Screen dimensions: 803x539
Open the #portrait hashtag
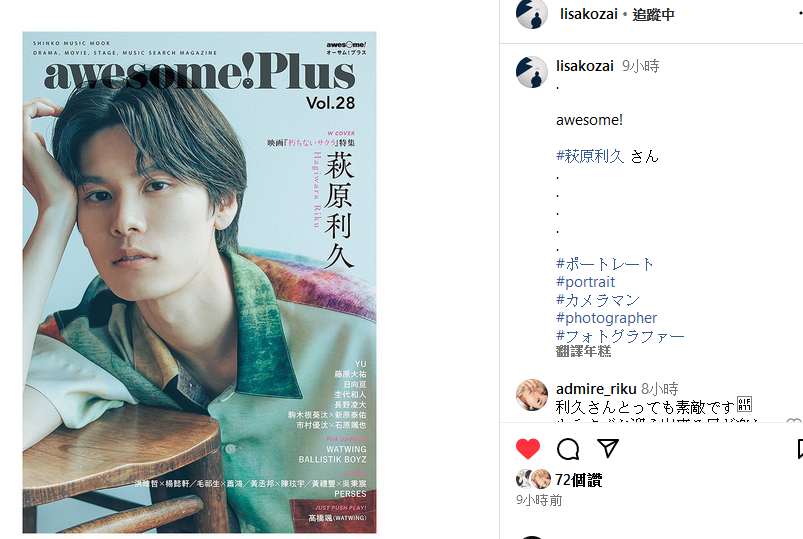click(x=585, y=282)
